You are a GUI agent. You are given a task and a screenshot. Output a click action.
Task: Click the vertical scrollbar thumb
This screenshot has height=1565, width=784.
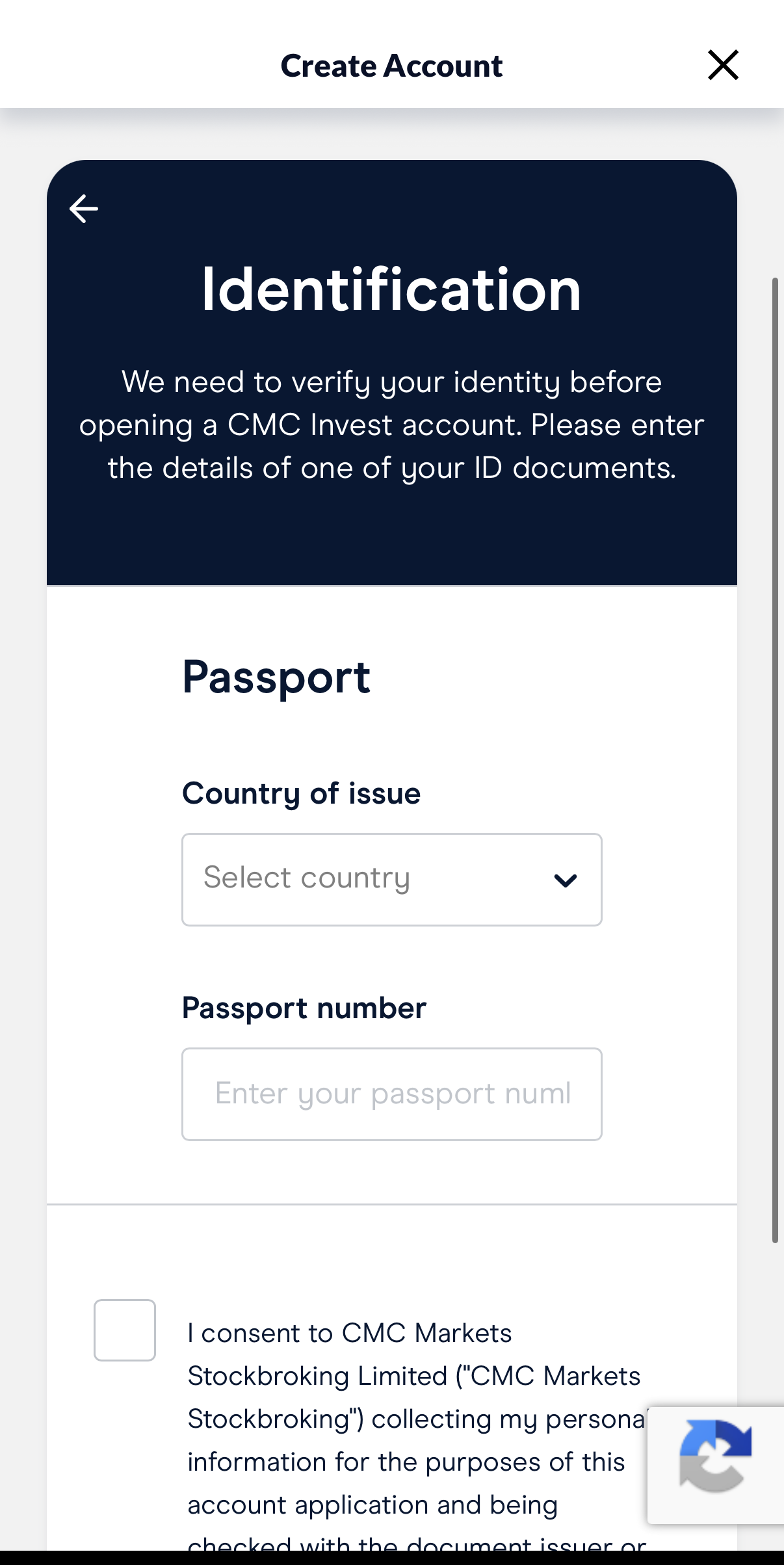[774, 760]
